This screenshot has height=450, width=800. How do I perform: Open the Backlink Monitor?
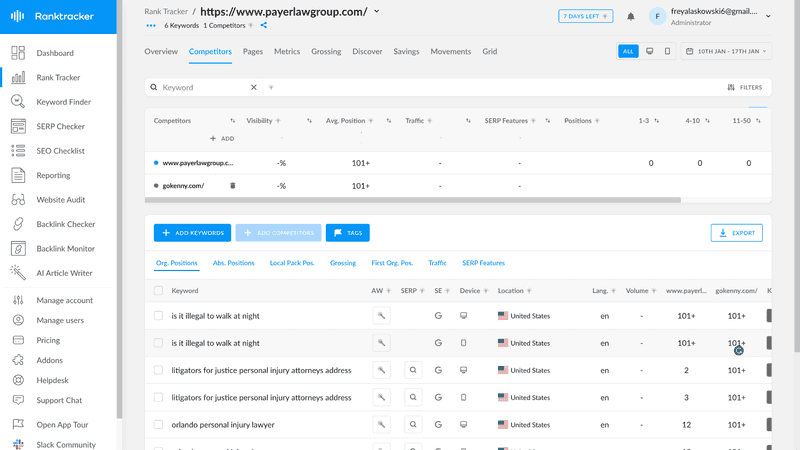[x=65, y=249]
